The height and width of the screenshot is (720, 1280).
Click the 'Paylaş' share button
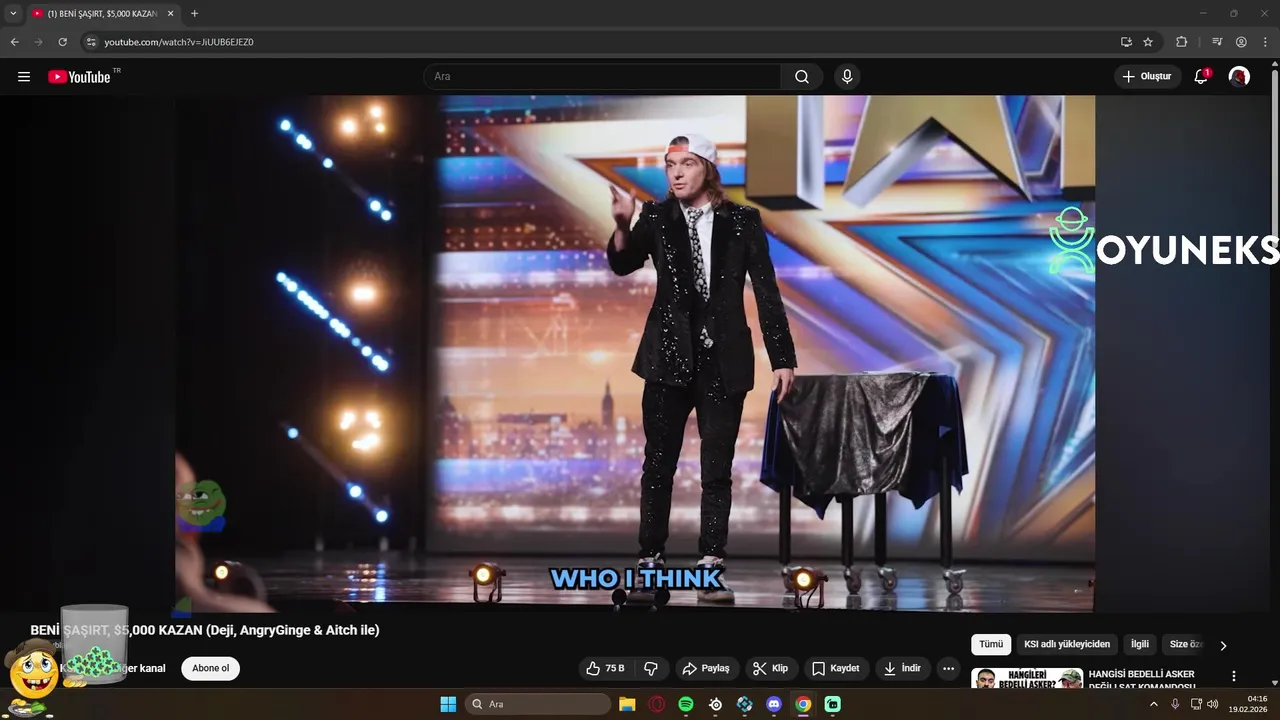coord(706,668)
